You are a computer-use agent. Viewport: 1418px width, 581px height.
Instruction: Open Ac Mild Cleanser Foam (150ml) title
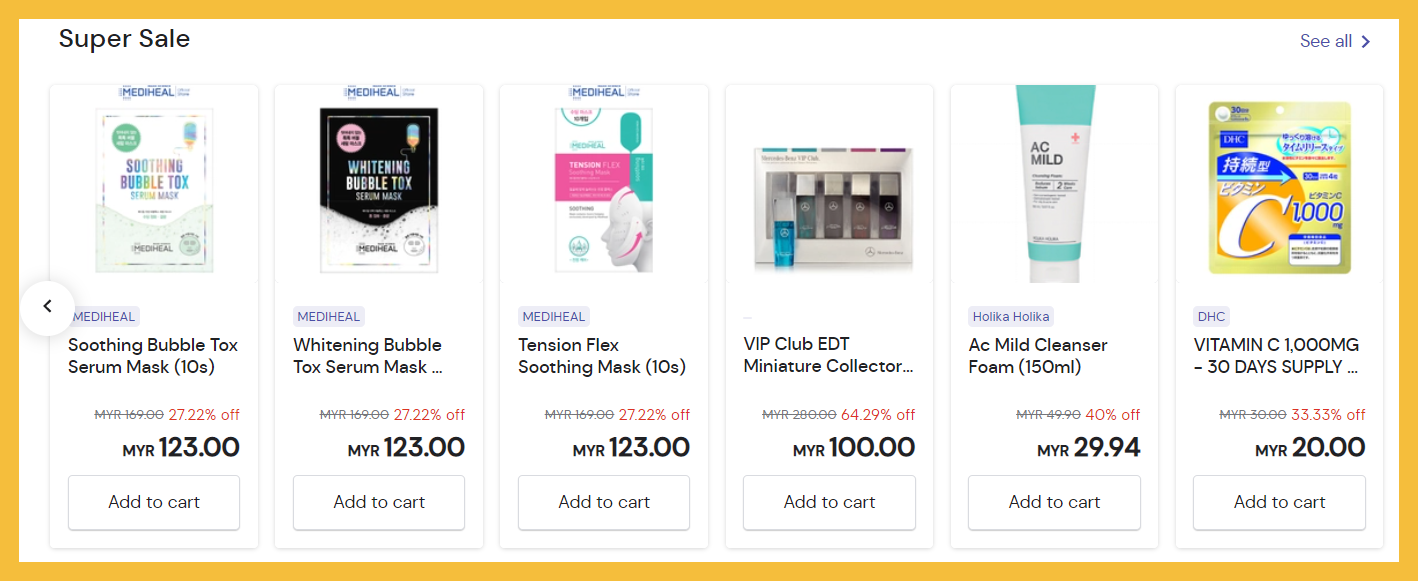pyautogui.click(x=1038, y=356)
